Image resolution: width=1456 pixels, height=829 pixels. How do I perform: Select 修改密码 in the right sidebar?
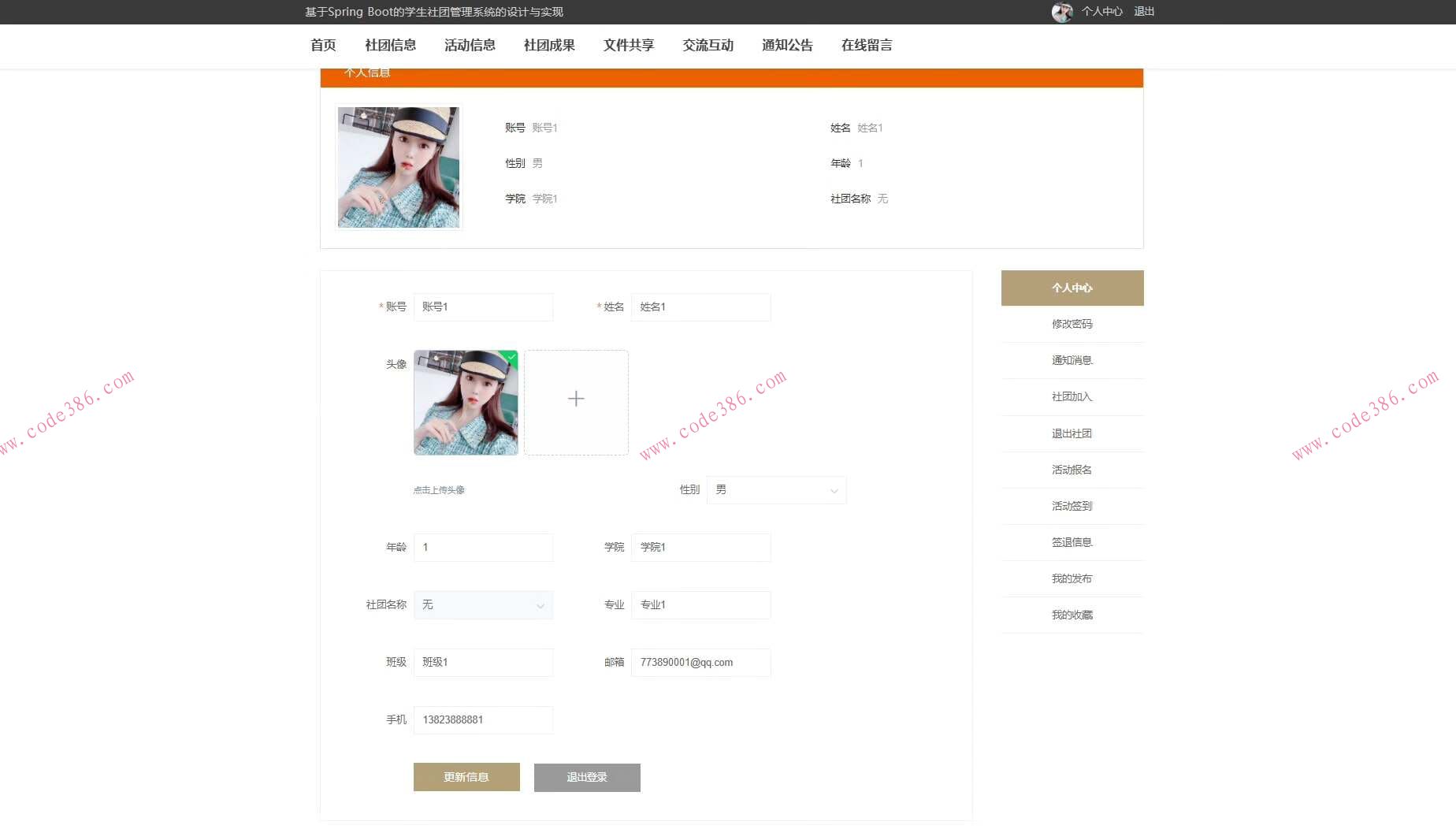tap(1072, 324)
